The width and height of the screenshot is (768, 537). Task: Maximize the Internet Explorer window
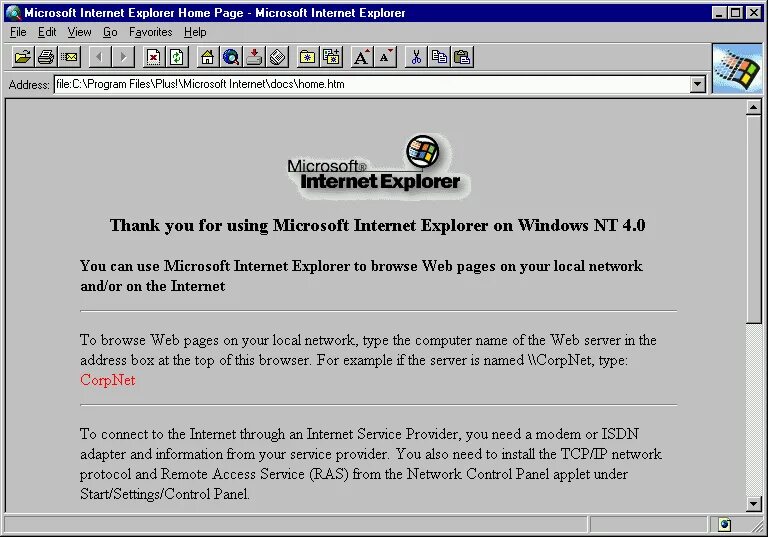pyautogui.click(x=736, y=13)
